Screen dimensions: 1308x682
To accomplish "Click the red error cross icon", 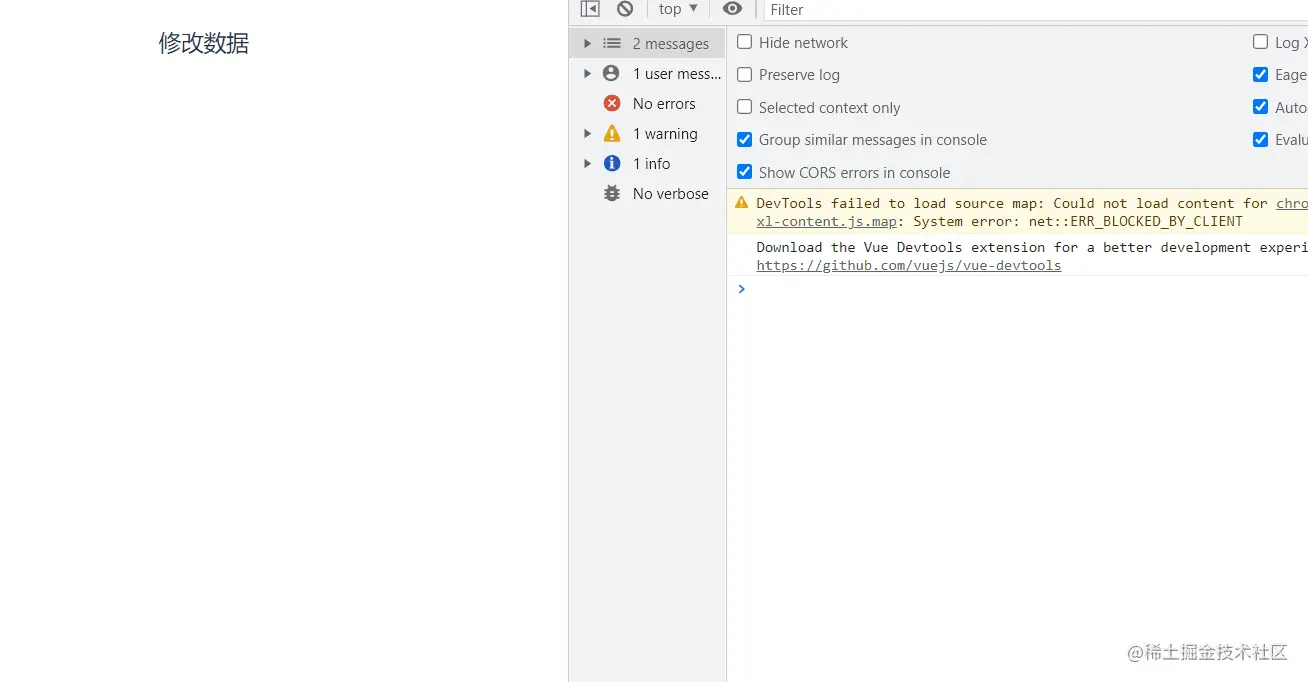I will point(612,104).
